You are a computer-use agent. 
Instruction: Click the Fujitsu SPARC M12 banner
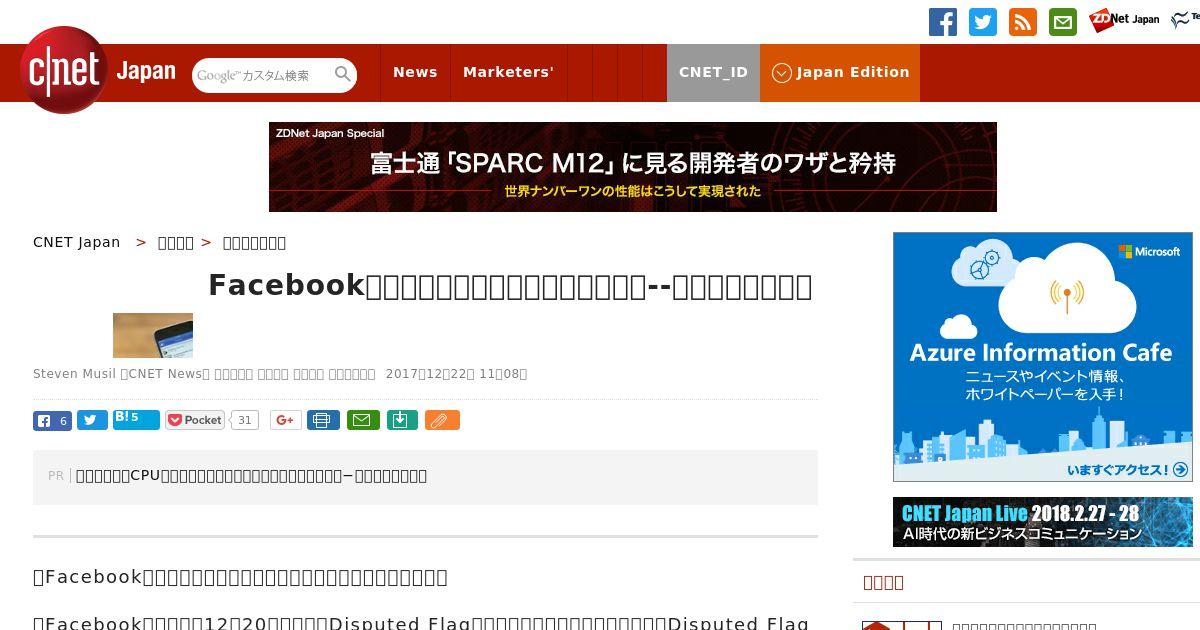pos(633,167)
